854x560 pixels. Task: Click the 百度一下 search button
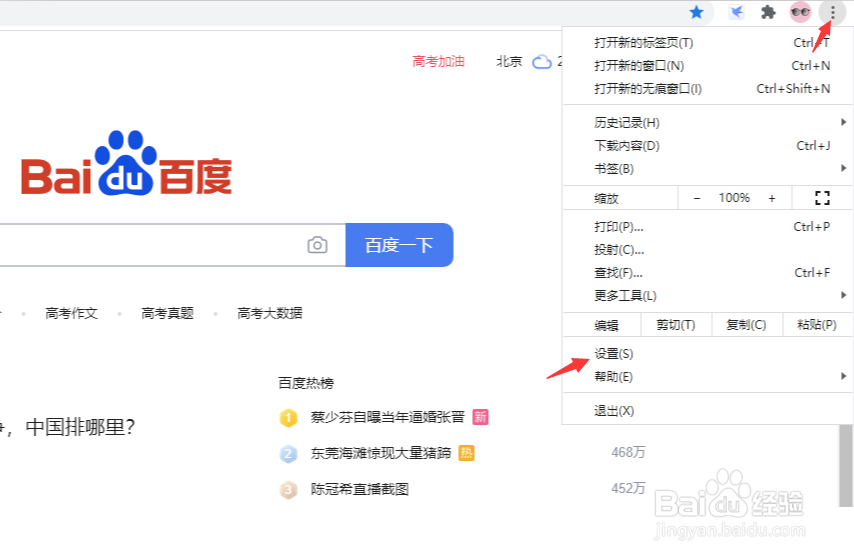(399, 245)
